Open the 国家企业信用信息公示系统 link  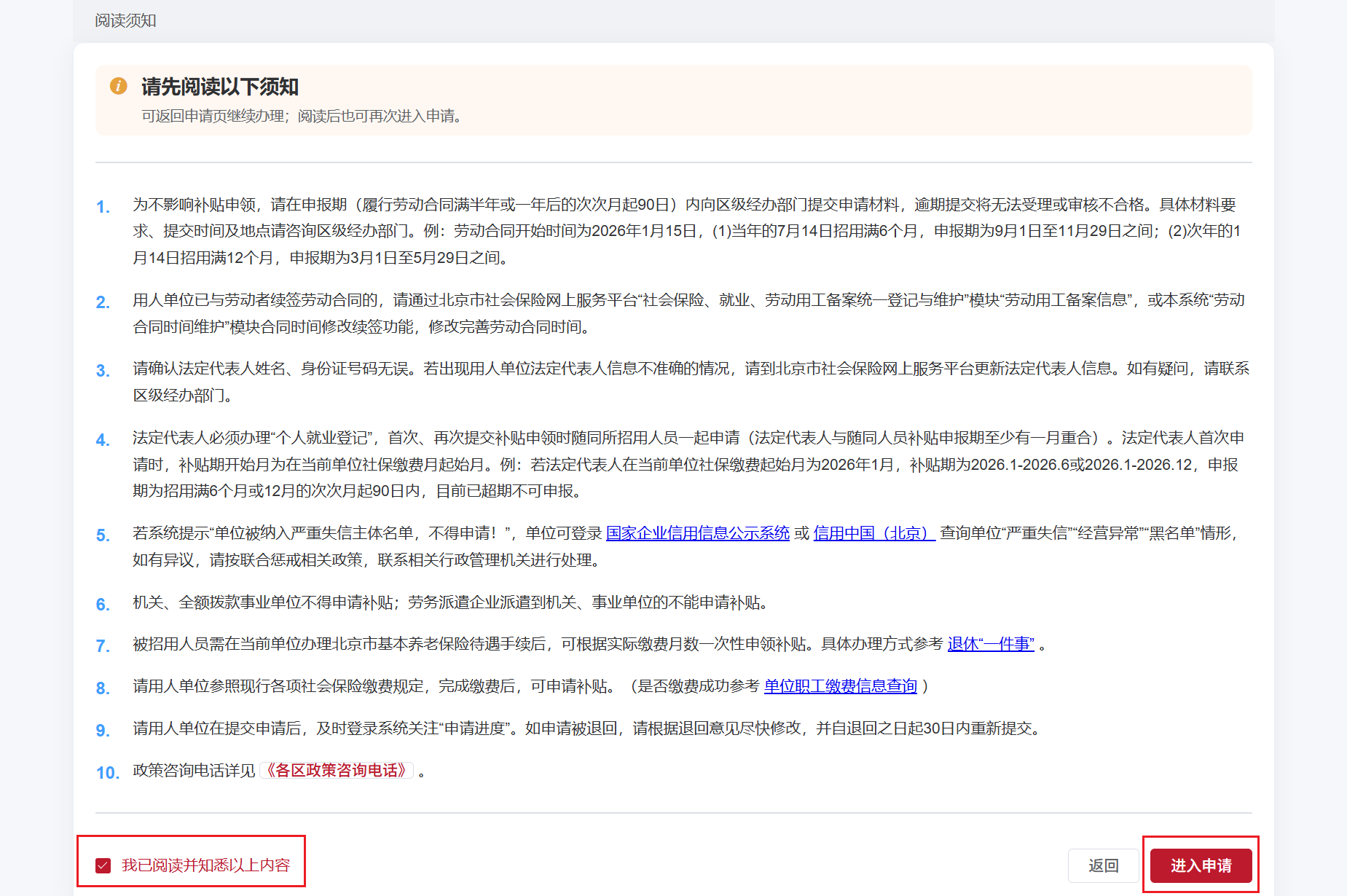click(698, 533)
